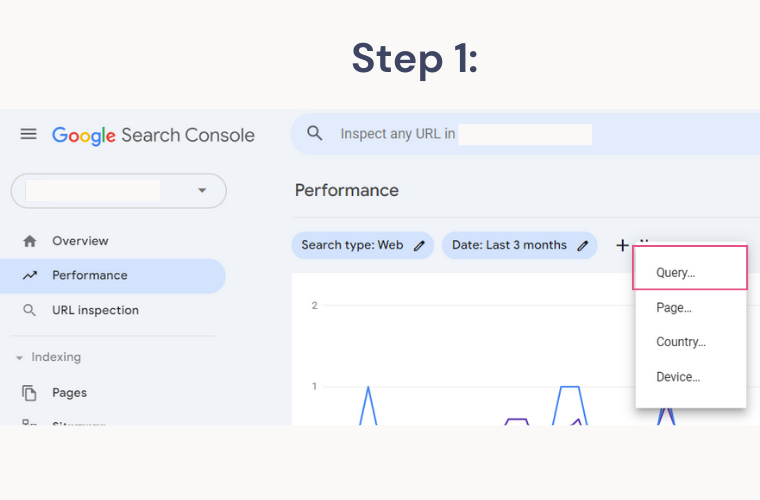The height and width of the screenshot is (500, 760).
Task: Select Performance in the sidebar
Action: 113,276
